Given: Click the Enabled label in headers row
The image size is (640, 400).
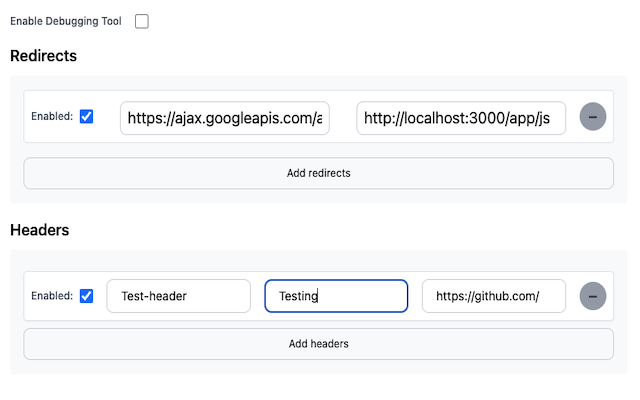Looking at the screenshot, I should (x=52, y=296).
